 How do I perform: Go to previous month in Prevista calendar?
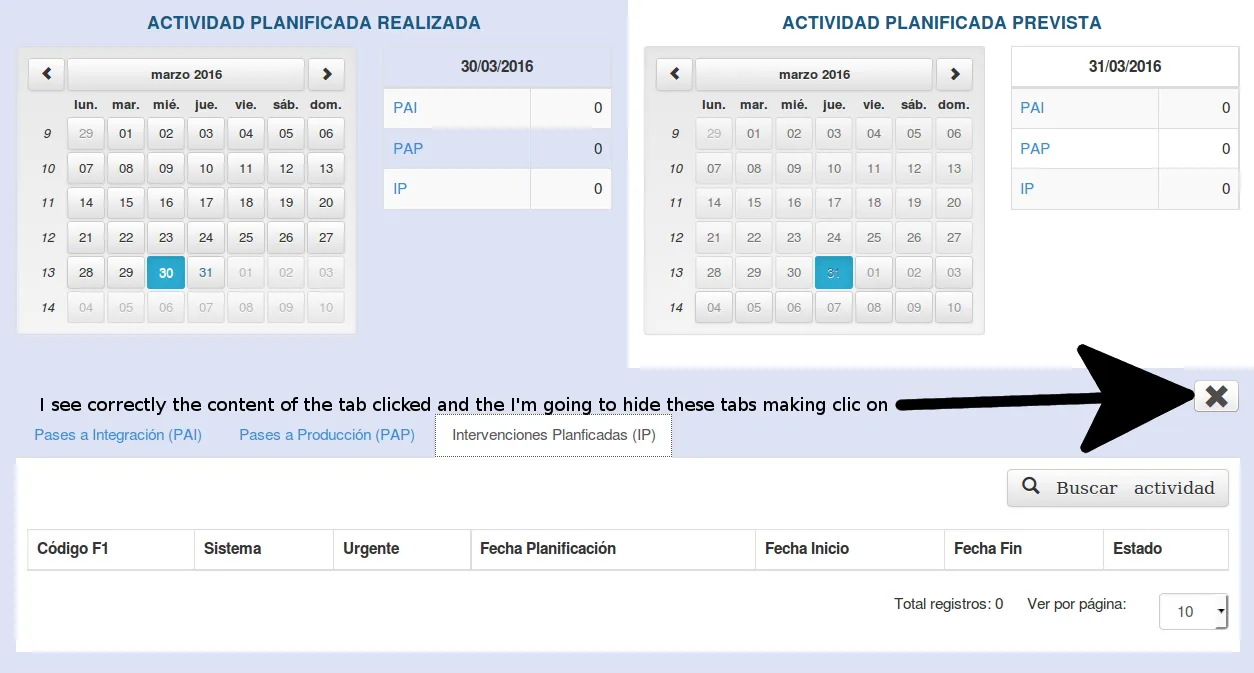pos(674,74)
